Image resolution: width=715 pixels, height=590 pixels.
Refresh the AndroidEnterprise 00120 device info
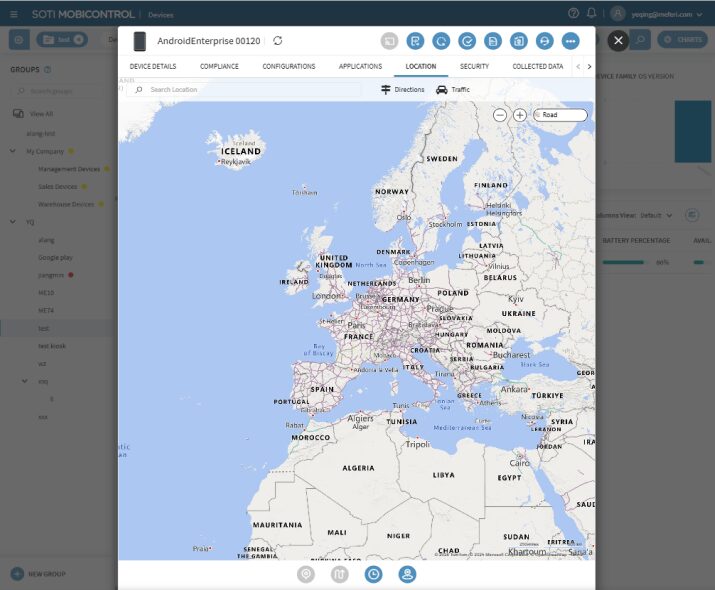pos(278,41)
